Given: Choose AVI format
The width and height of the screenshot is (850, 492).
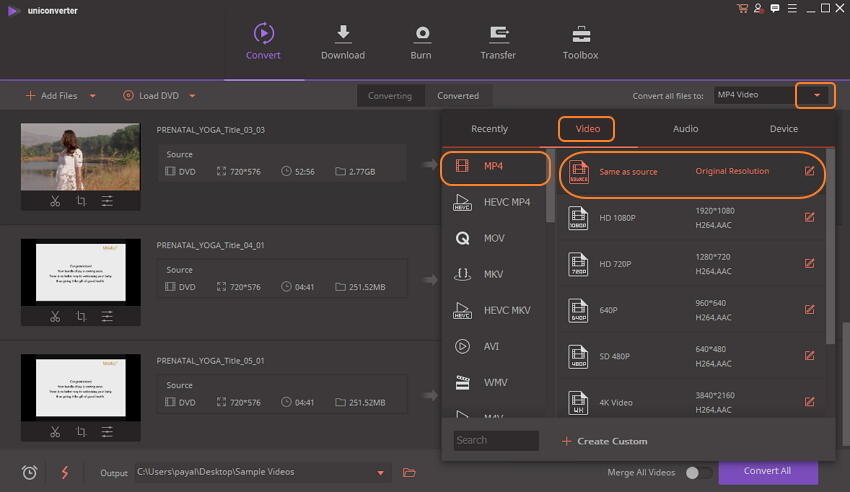Looking at the screenshot, I should (x=495, y=346).
